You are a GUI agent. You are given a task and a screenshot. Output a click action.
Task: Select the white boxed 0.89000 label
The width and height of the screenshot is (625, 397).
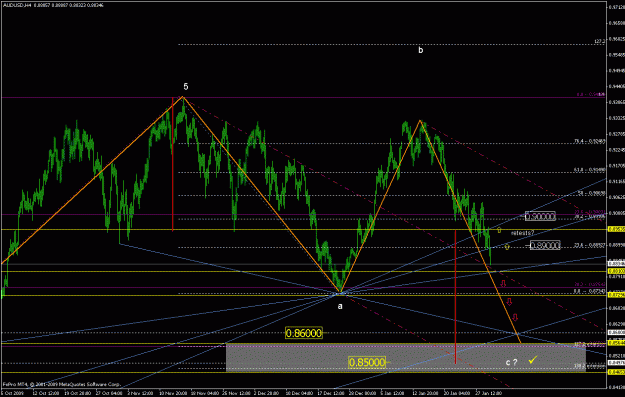pos(545,245)
